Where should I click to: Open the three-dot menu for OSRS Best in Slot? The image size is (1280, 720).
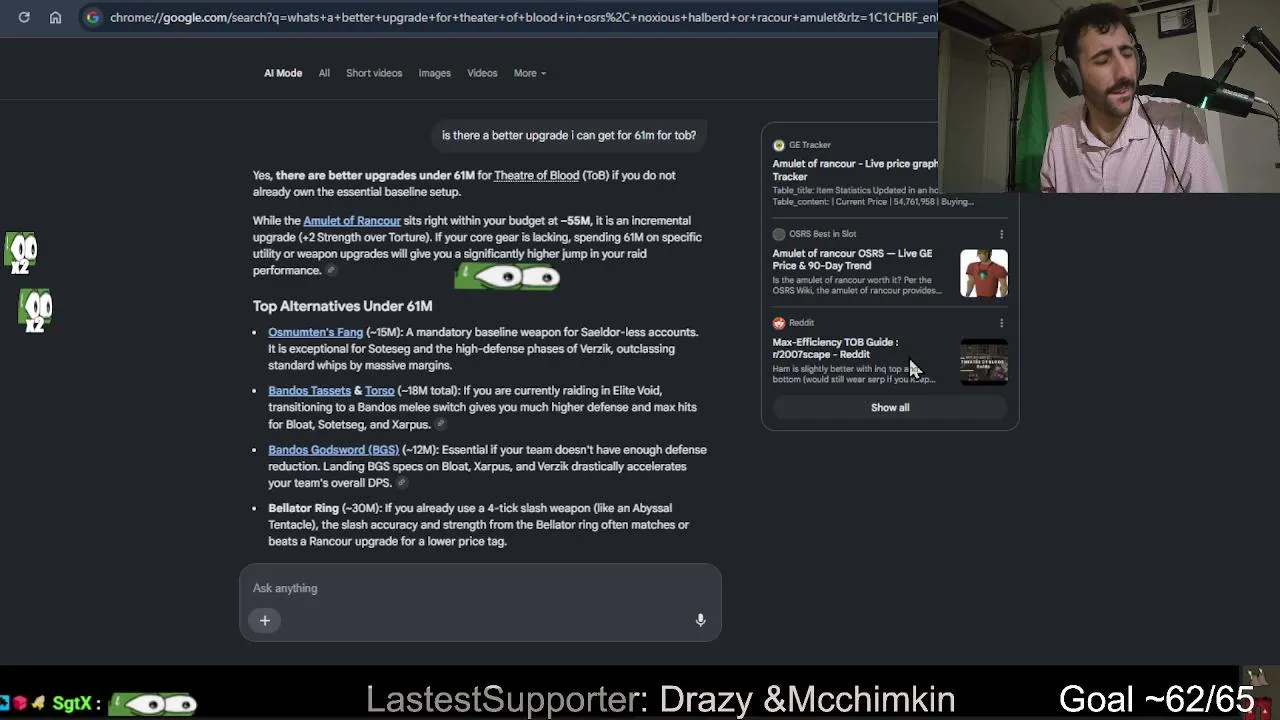(1001, 234)
